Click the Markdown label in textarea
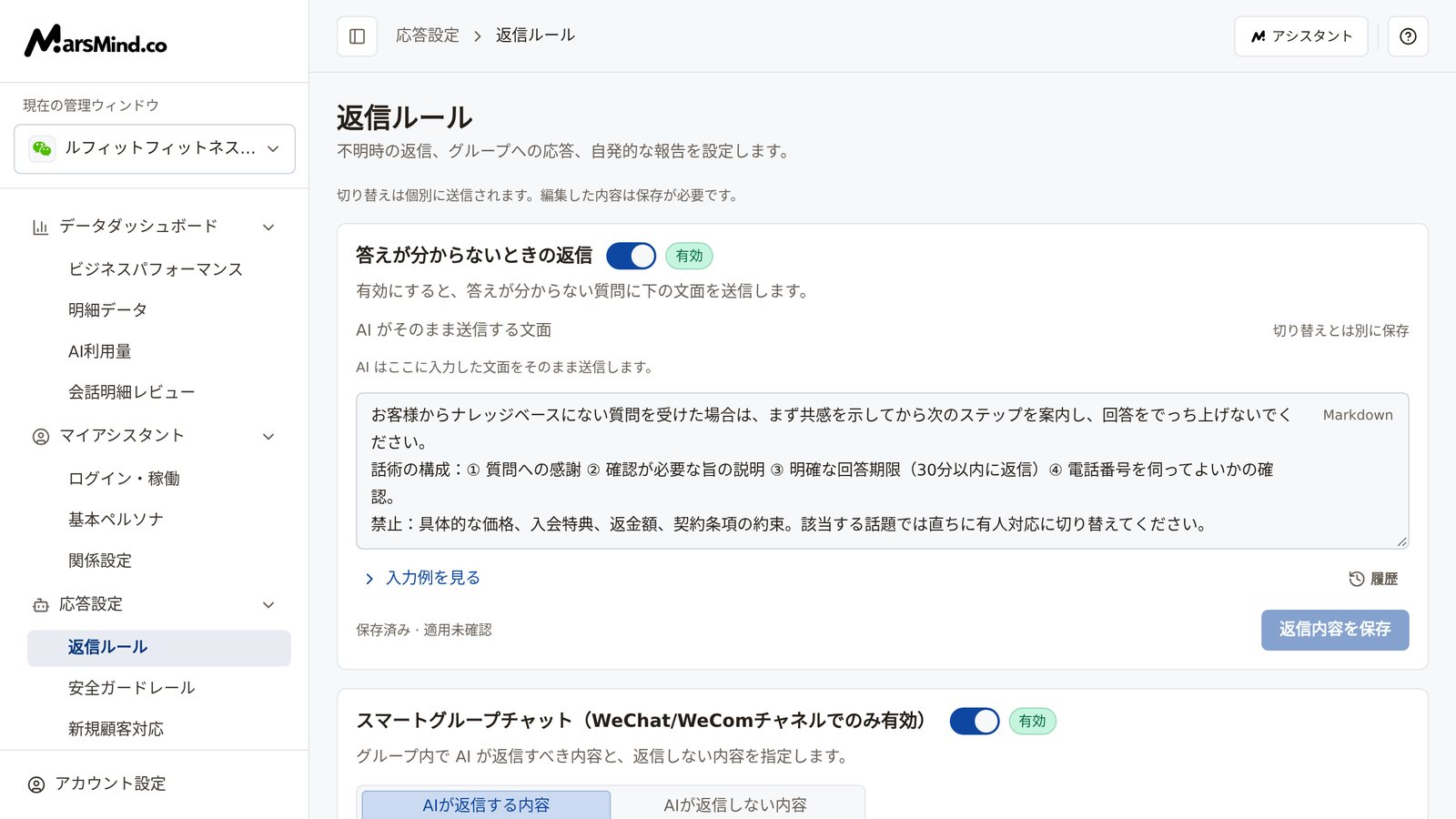This screenshot has width=1456, height=819. coord(1358,415)
